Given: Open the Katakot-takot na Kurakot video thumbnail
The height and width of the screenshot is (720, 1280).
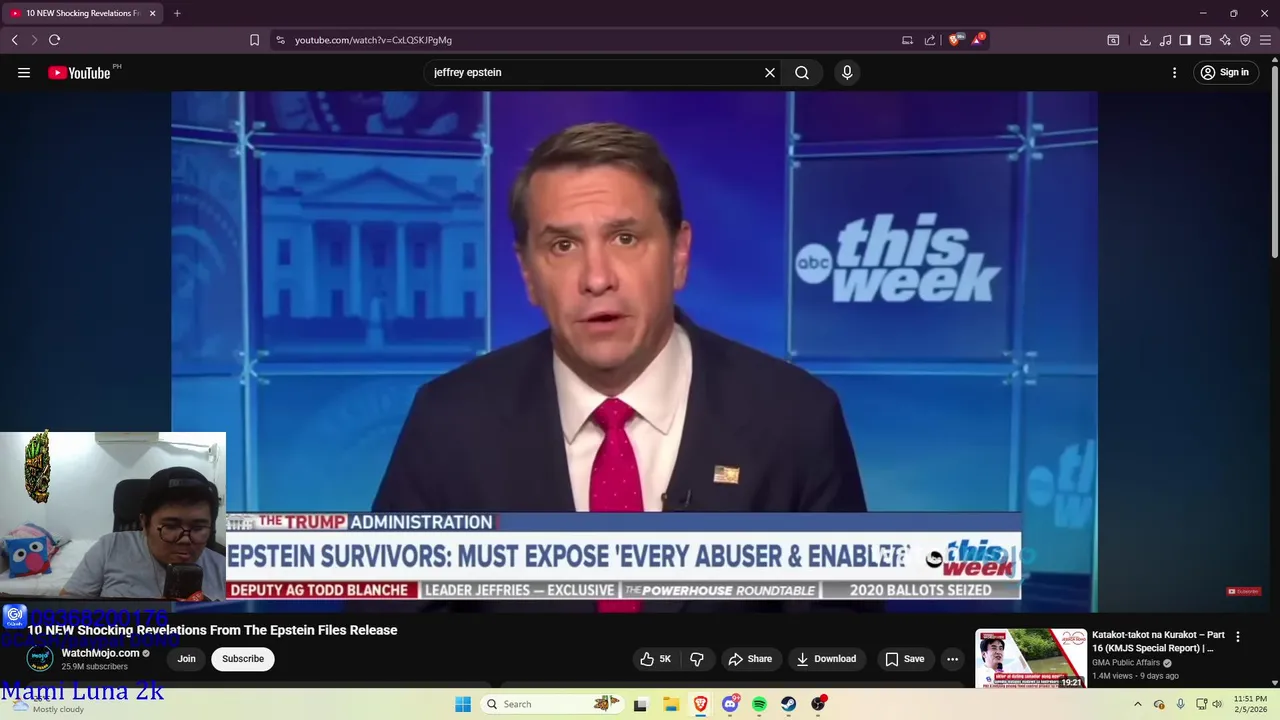Looking at the screenshot, I should pos(1031,658).
